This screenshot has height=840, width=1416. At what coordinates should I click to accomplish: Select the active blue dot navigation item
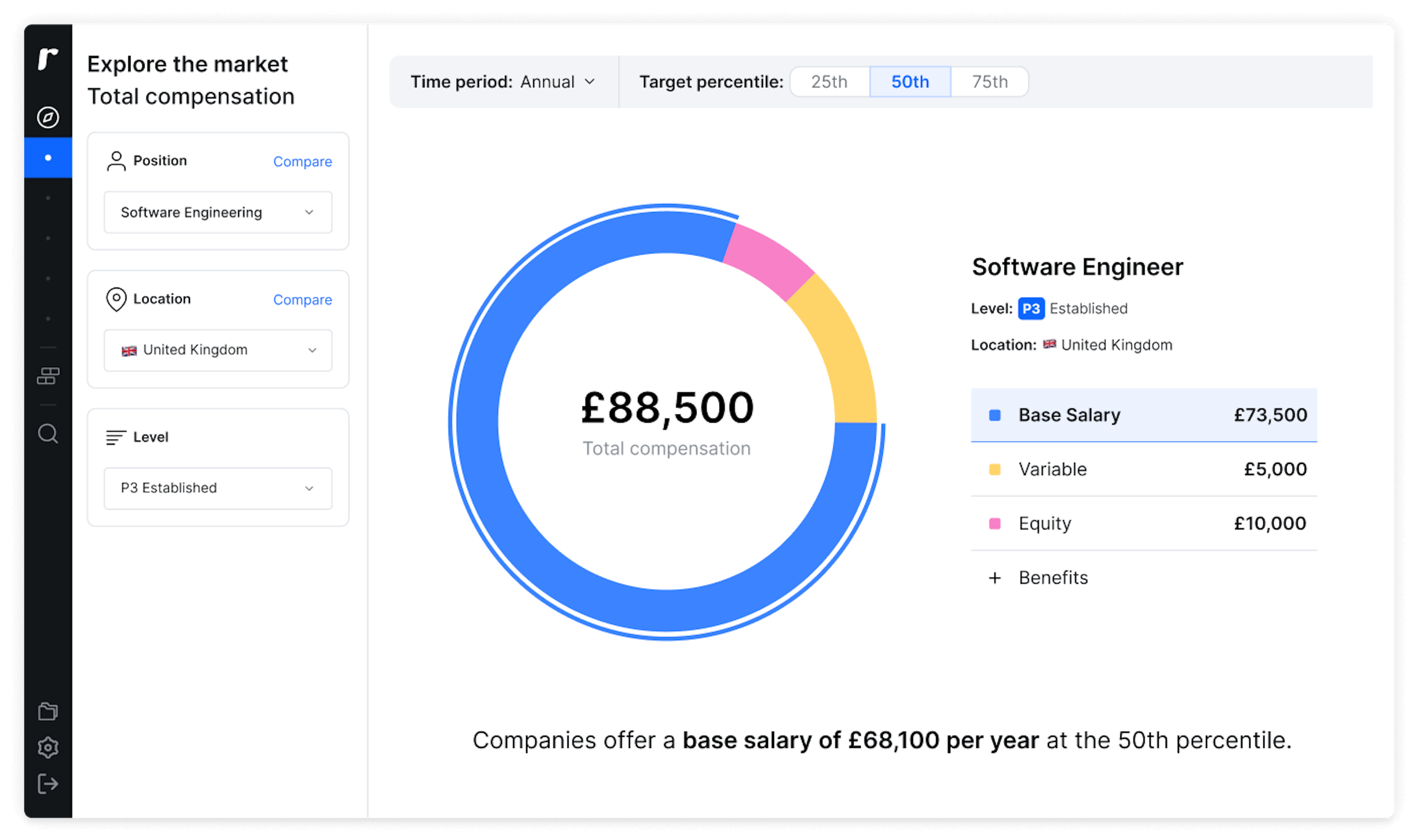(x=48, y=157)
